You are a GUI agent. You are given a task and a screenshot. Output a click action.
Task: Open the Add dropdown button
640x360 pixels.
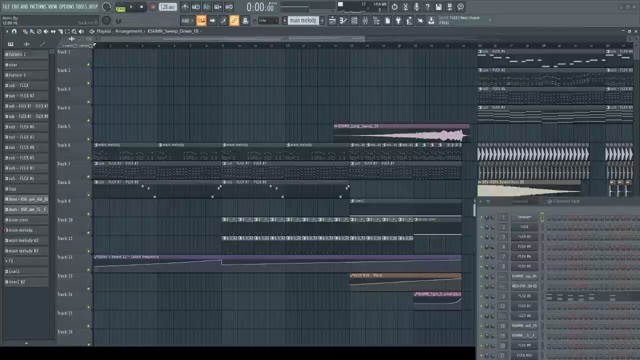pyautogui.click(x=187, y=20)
